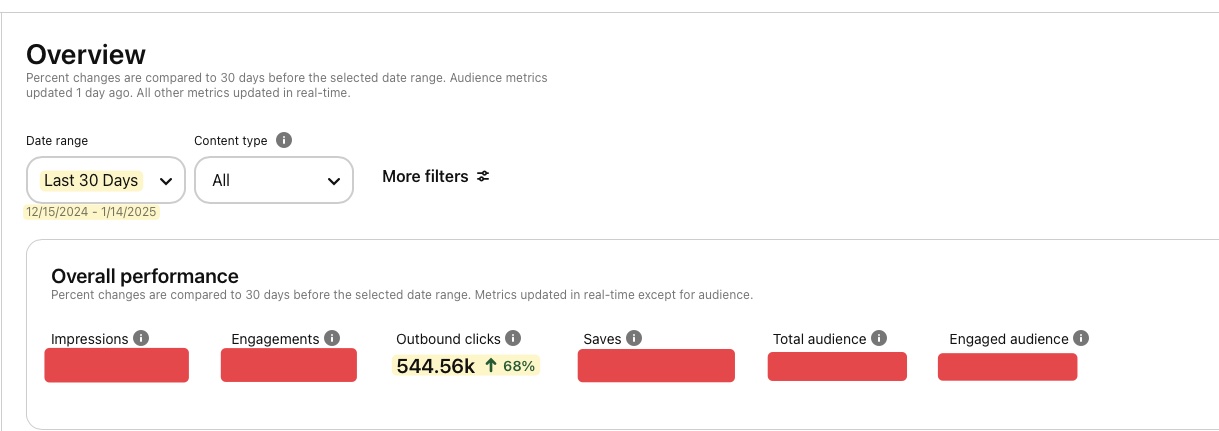Click the Content type dropdown chevron
1219x431 pixels.
(334, 181)
